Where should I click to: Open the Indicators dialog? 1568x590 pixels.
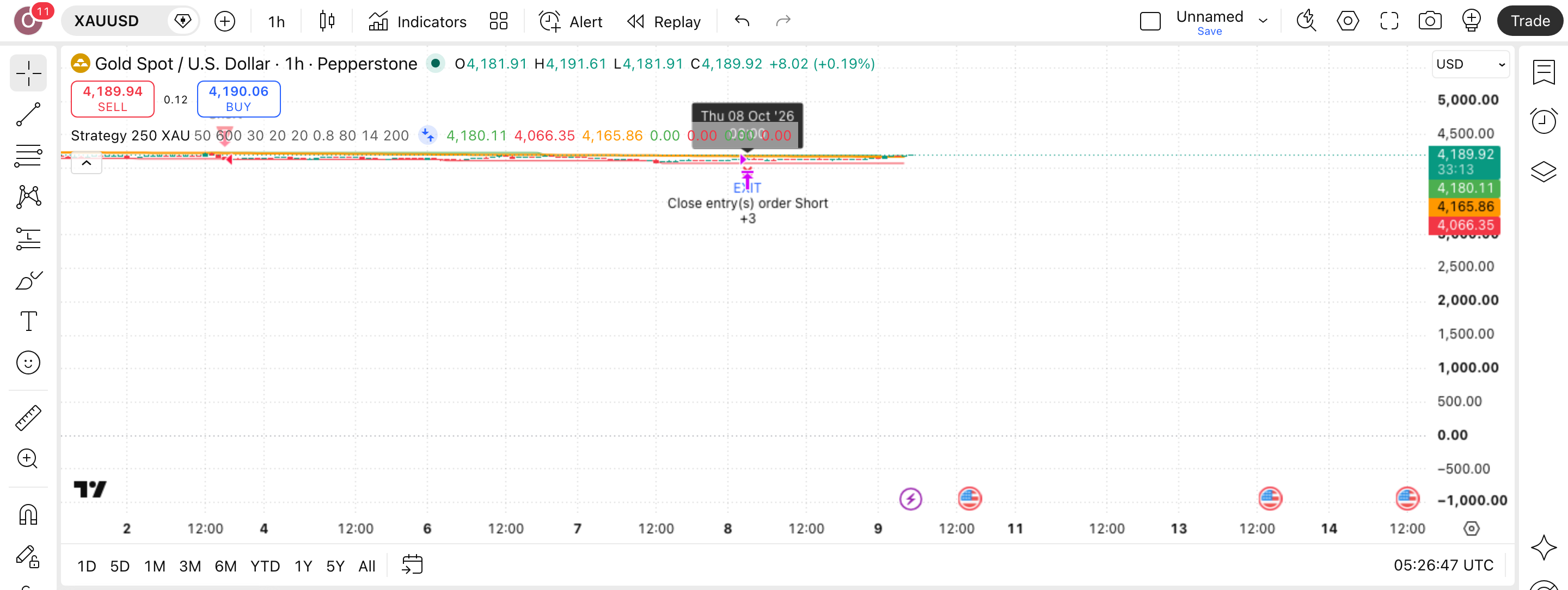(x=418, y=21)
